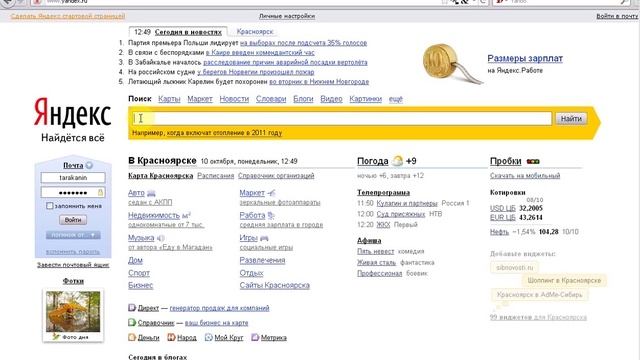
Task: Add the sibnovosti.ru widget
Action: (x=515, y=268)
